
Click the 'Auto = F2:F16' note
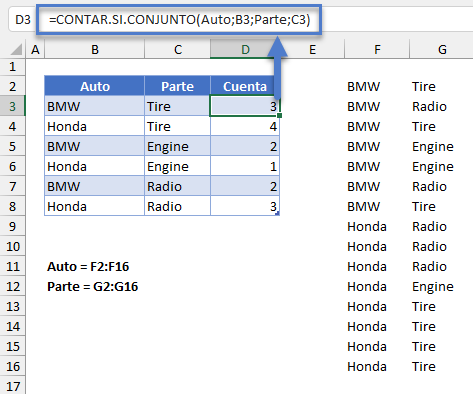(x=88, y=267)
